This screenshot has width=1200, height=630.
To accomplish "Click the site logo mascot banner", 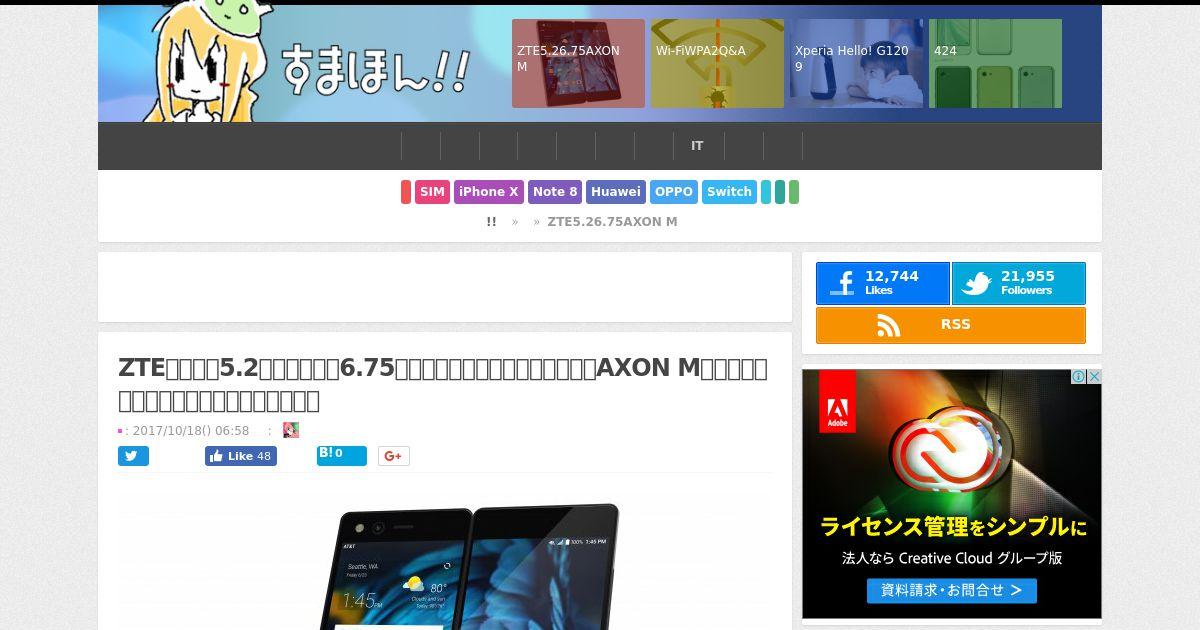I will [x=304, y=64].
